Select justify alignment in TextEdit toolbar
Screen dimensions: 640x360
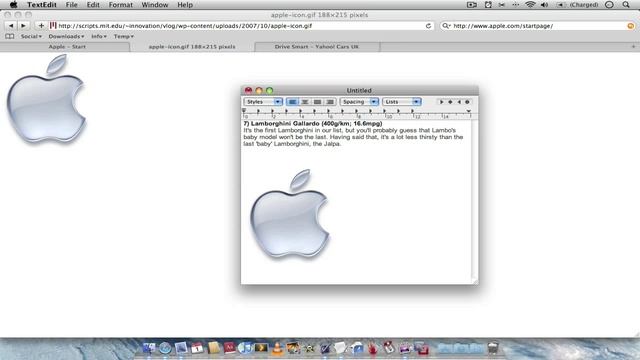[318, 102]
